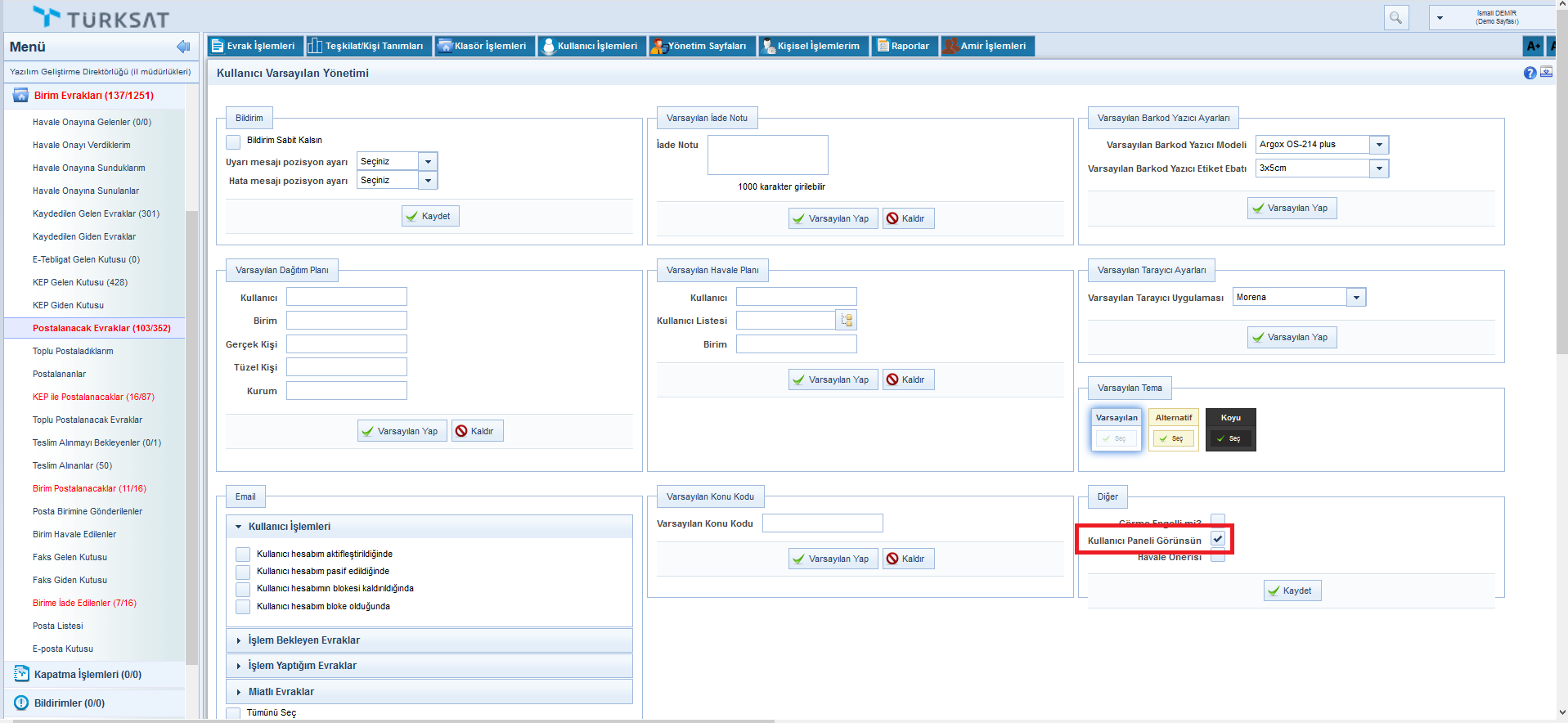Screen dimensions: 1568x723
Task: Enable Bildirim Sabit Kalsın checkbox
Action: 234,141
